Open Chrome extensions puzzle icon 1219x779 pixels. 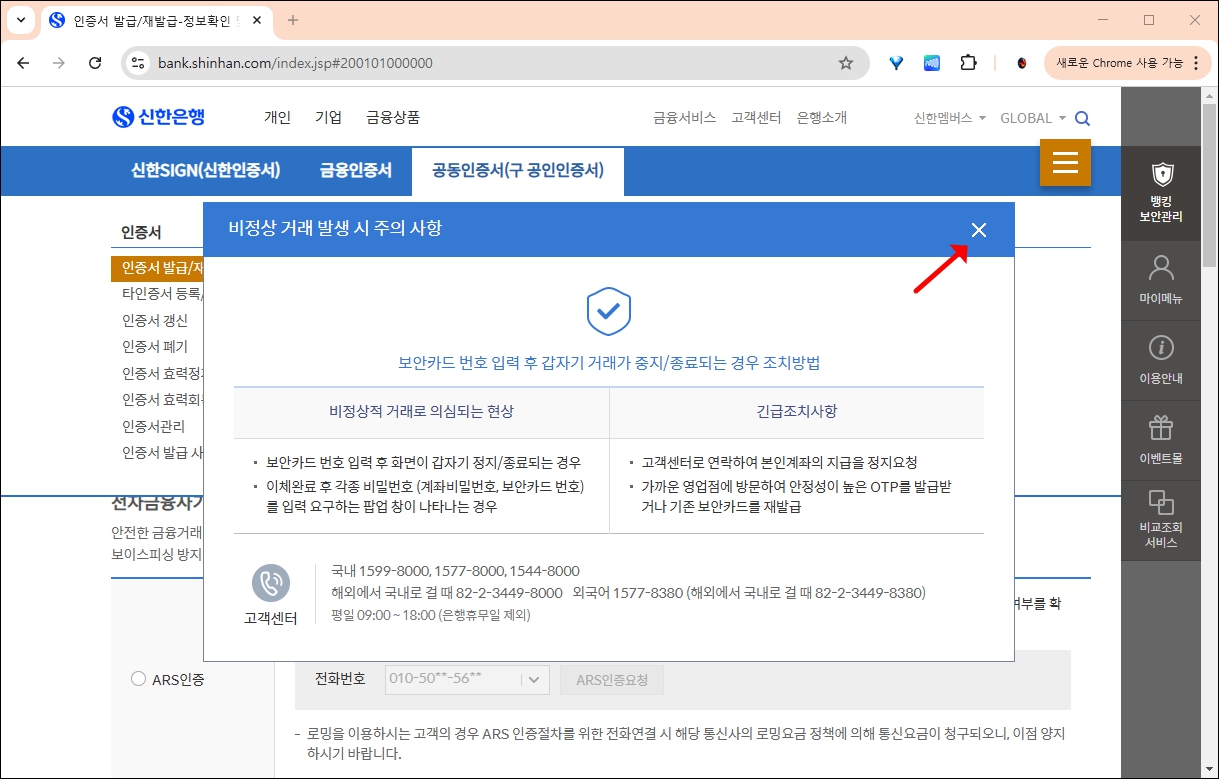click(x=968, y=62)
